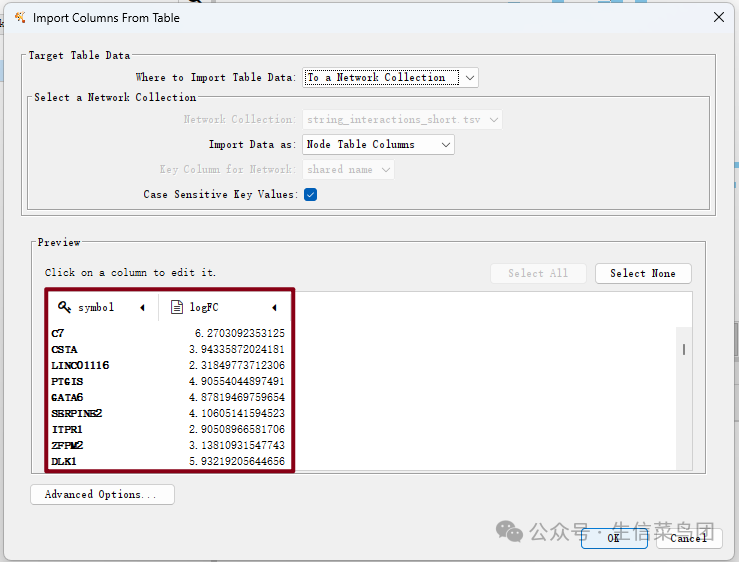Image resolution: width=739 pixels, height=562 pixels.
Task: Open the Network Collection dropdown
Action: [x=402, y=120]
